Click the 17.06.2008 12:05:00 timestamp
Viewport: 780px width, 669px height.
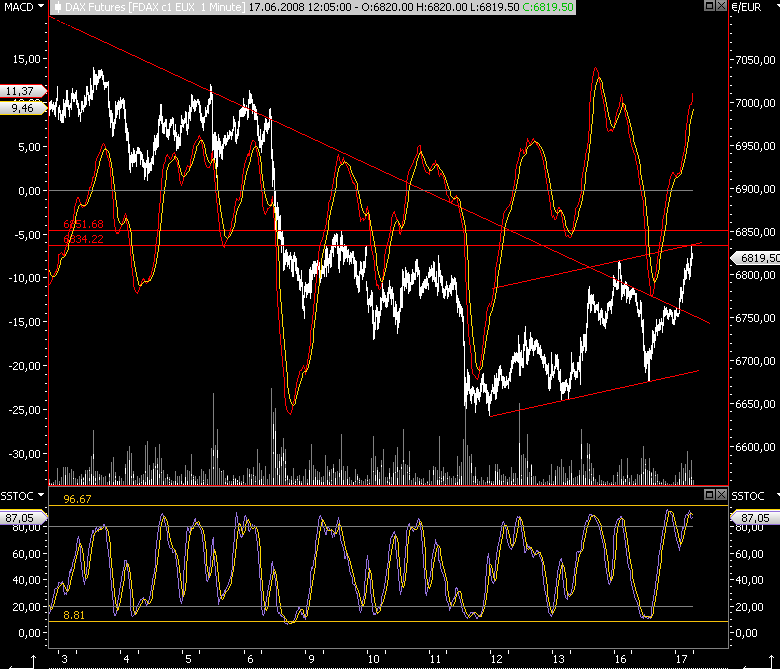[x=299, y=7]
